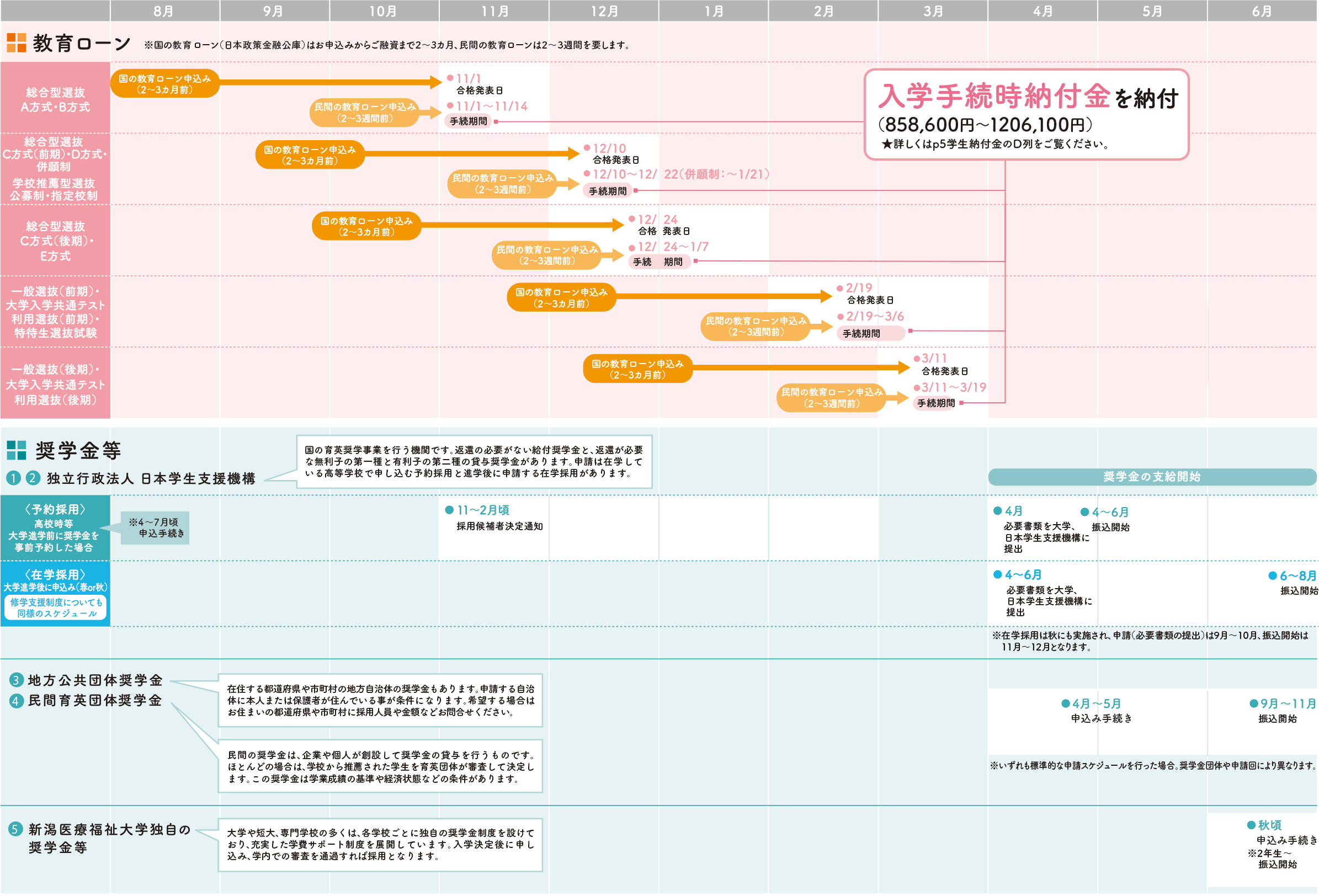Click the pink bullet beside 11/1 合格発表日
This screenshot has width=1319, height=896.
click(x=450, y=78)
